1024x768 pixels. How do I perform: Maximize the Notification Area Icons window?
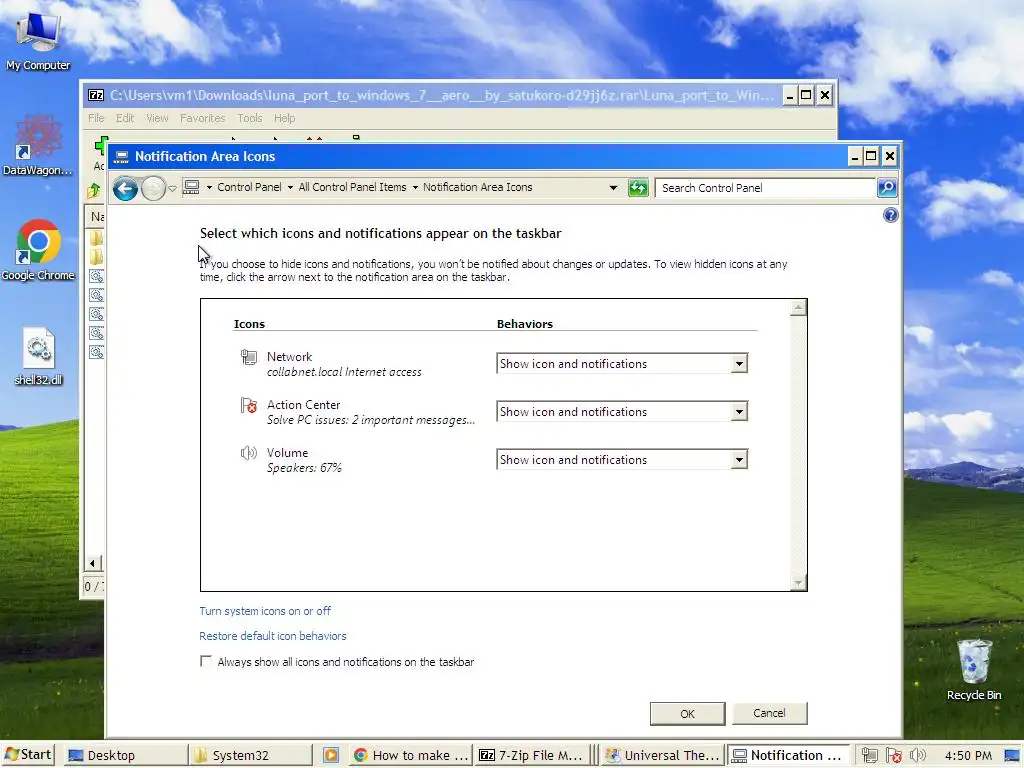pyautogui.click(x=871, y=156)
